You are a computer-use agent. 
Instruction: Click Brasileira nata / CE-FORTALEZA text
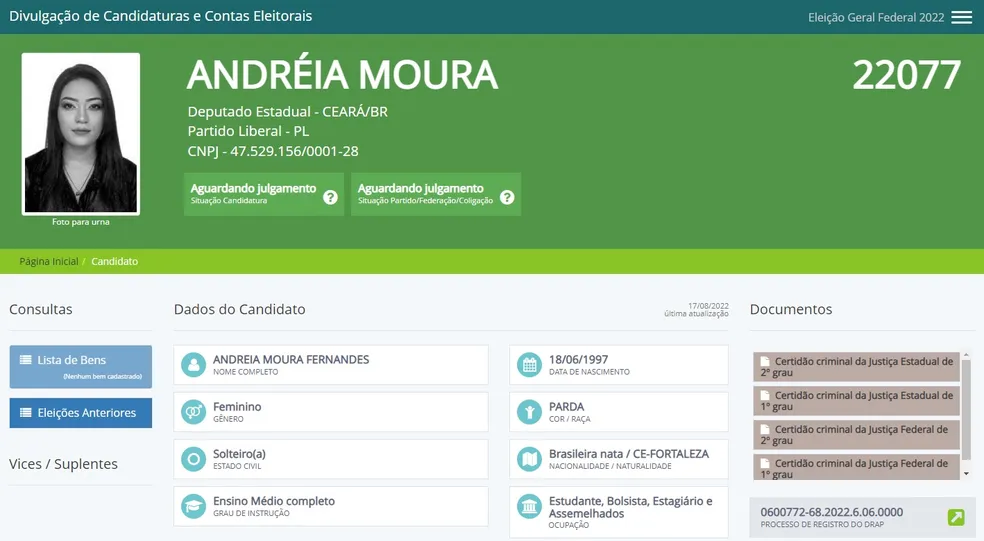629,454
